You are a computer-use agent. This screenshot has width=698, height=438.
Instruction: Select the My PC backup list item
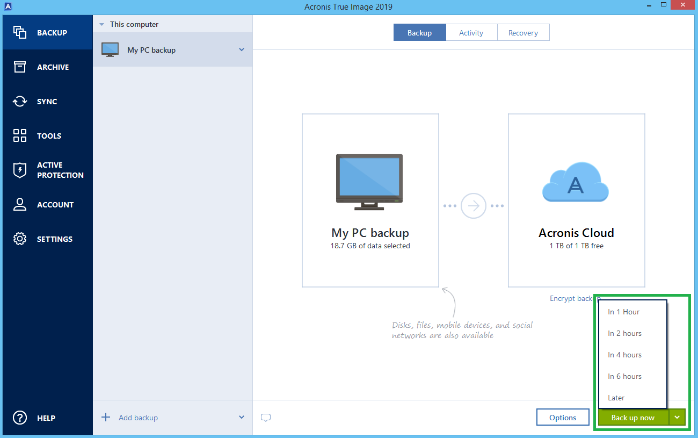pyautogui.click(x=173, y=49)
